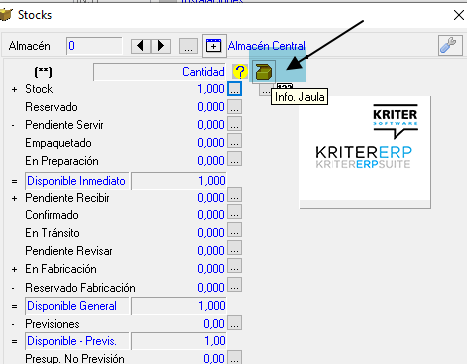Viewport: 467px width, 364px height.
Task: Go to next warehouse with right arrow
Action: coord(161,46)
